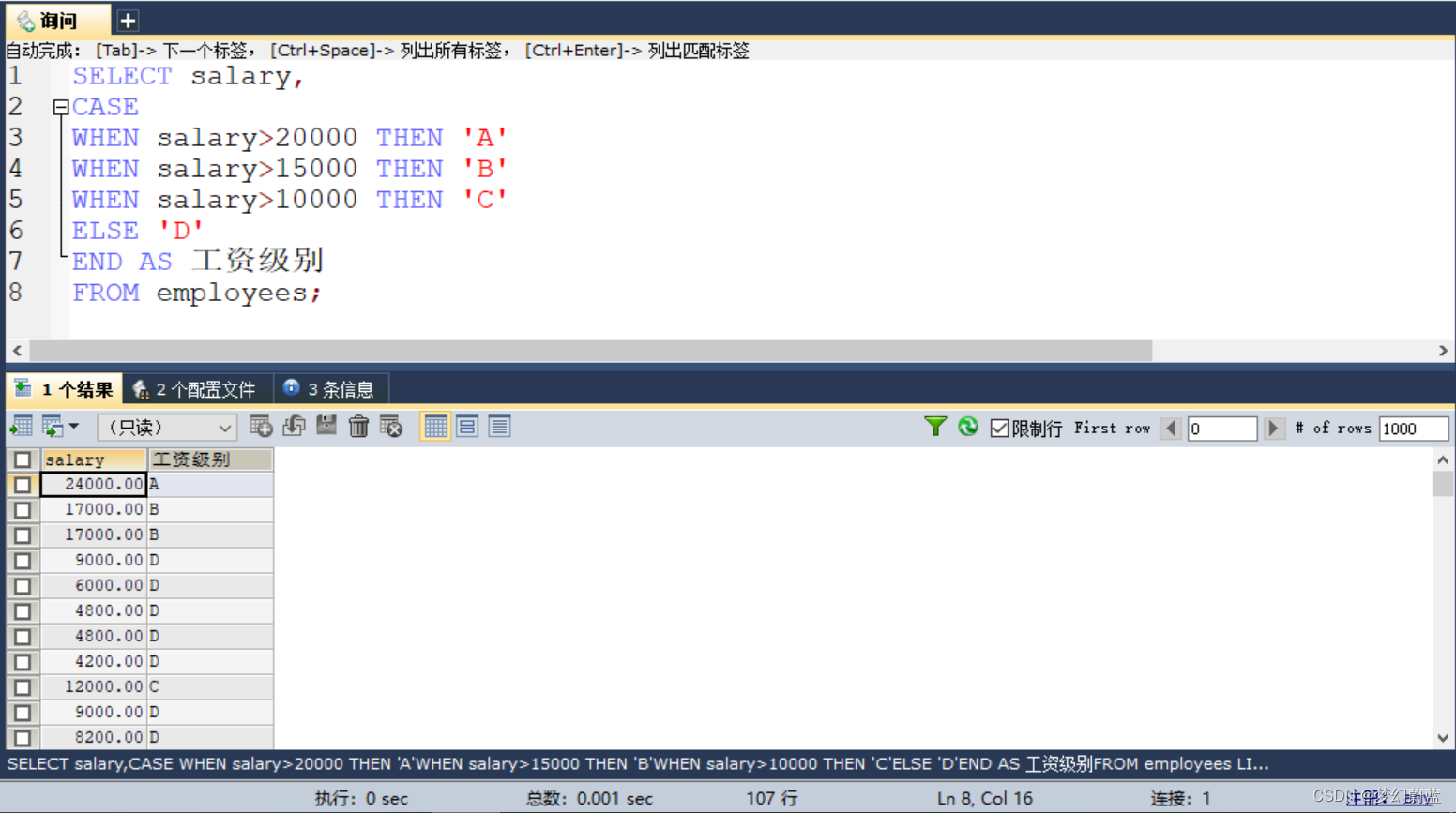Collapse the CASE block fold marker
This screenshot has width=1456, height=813.
pyautogui.click(x=61, y=107)
